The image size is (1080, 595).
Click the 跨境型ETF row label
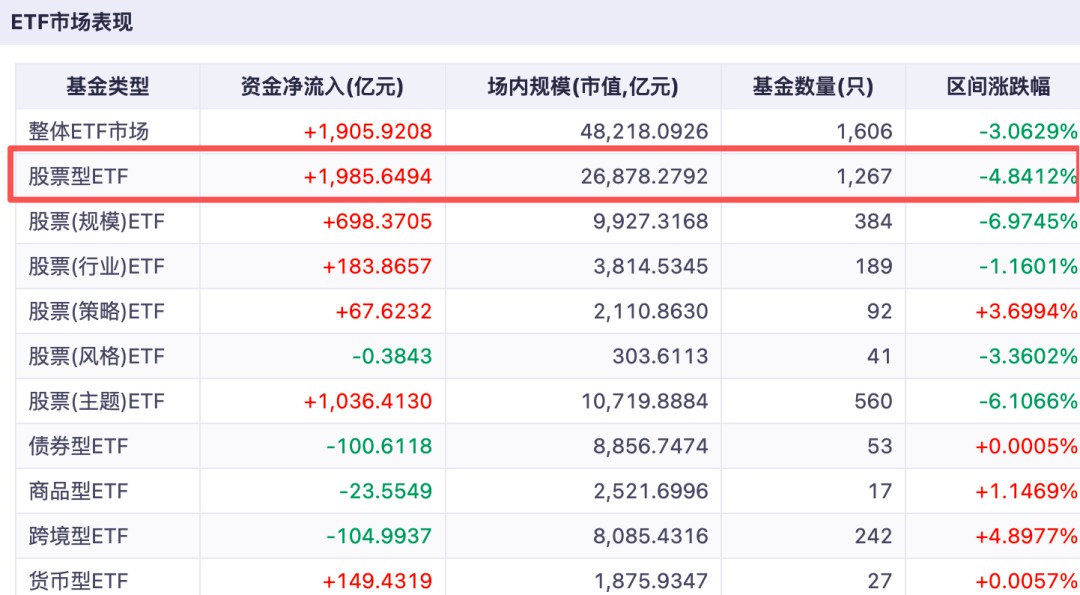78,536
